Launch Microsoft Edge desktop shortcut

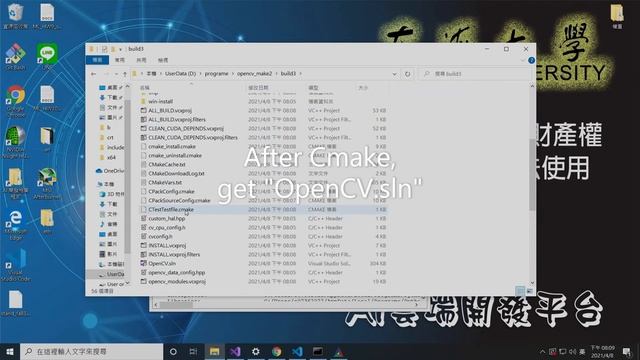15,224
